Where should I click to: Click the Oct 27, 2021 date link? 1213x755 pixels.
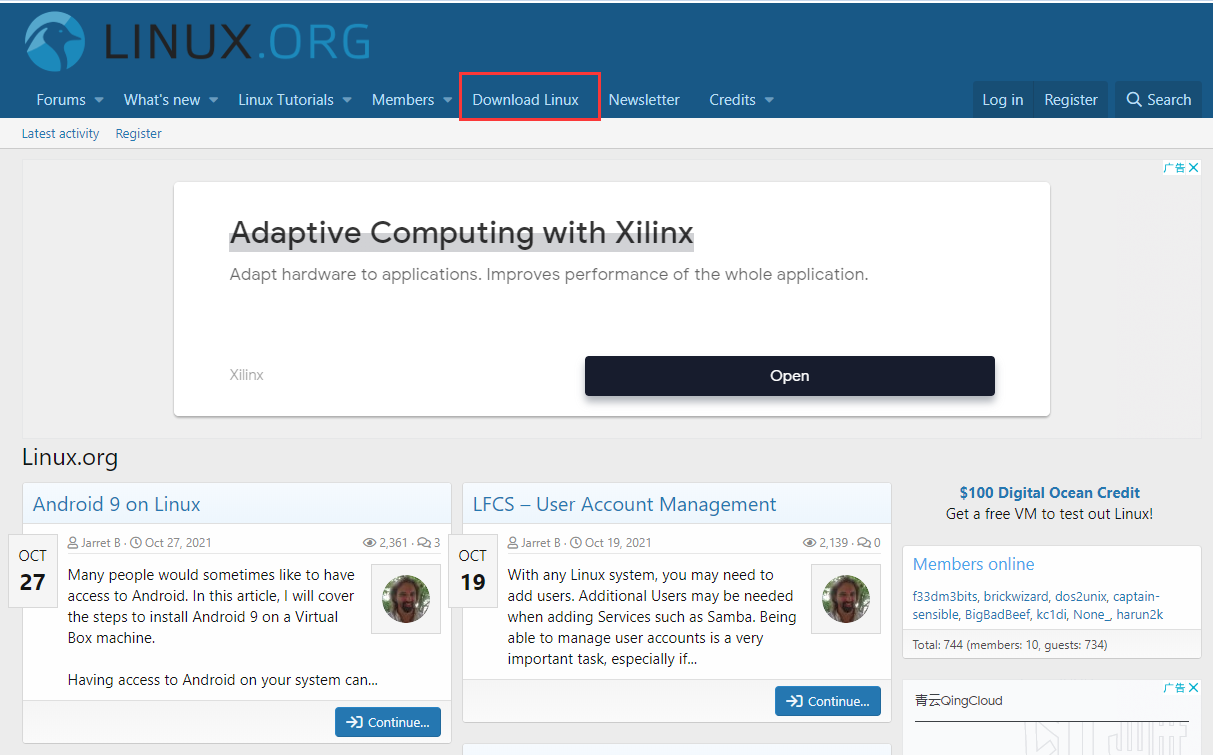coord(178,543)
